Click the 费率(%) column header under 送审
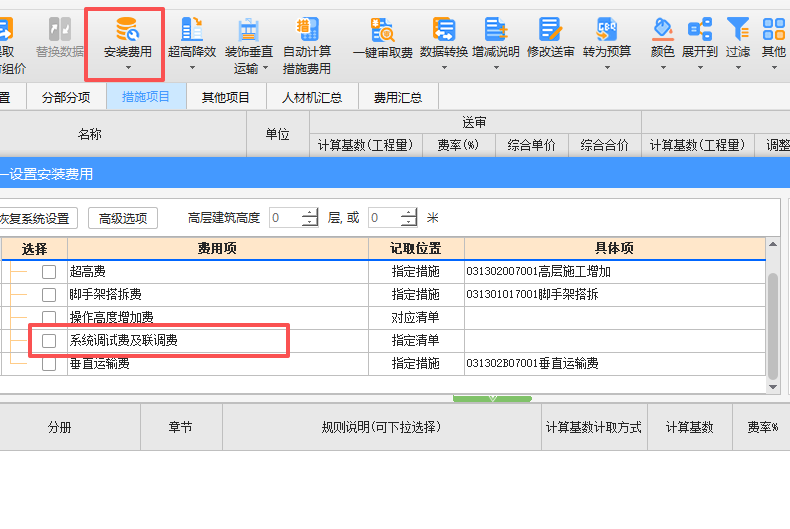Image resolution: width=790 pixels, height=529 pixels. [x=458, y=146]
